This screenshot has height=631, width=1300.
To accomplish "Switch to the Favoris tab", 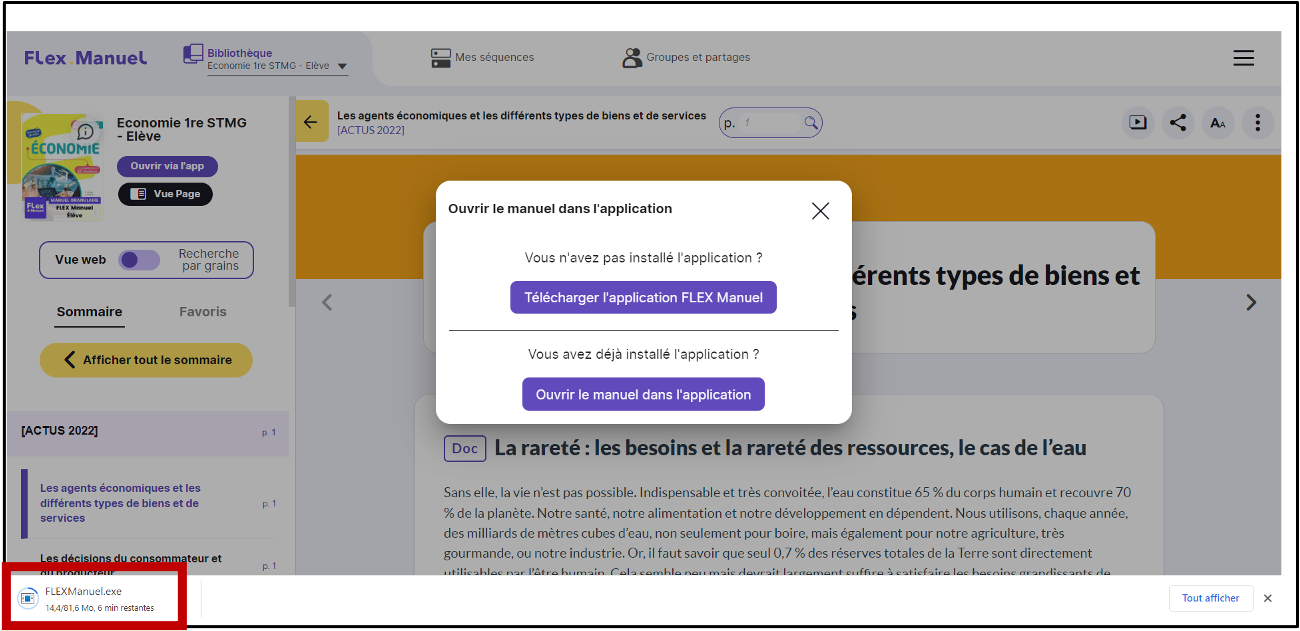I will tap(203, 312).
